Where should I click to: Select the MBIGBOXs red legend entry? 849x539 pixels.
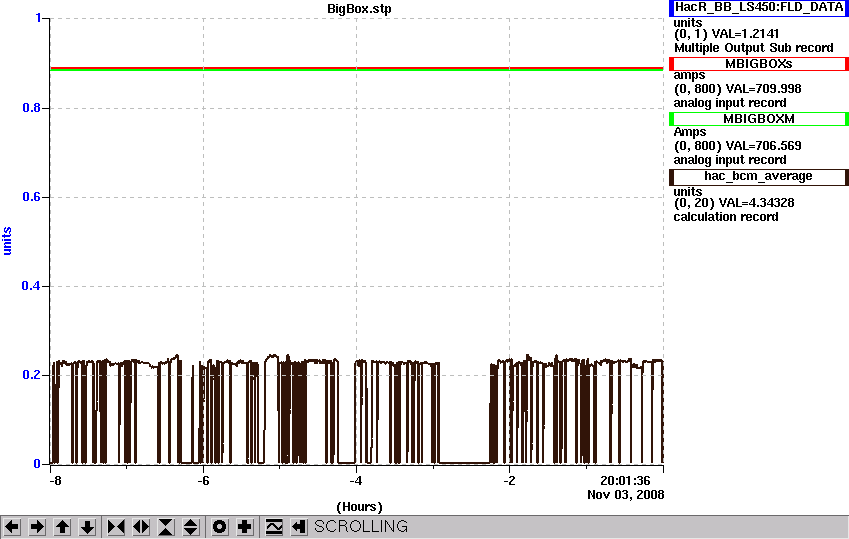point(759,64)
